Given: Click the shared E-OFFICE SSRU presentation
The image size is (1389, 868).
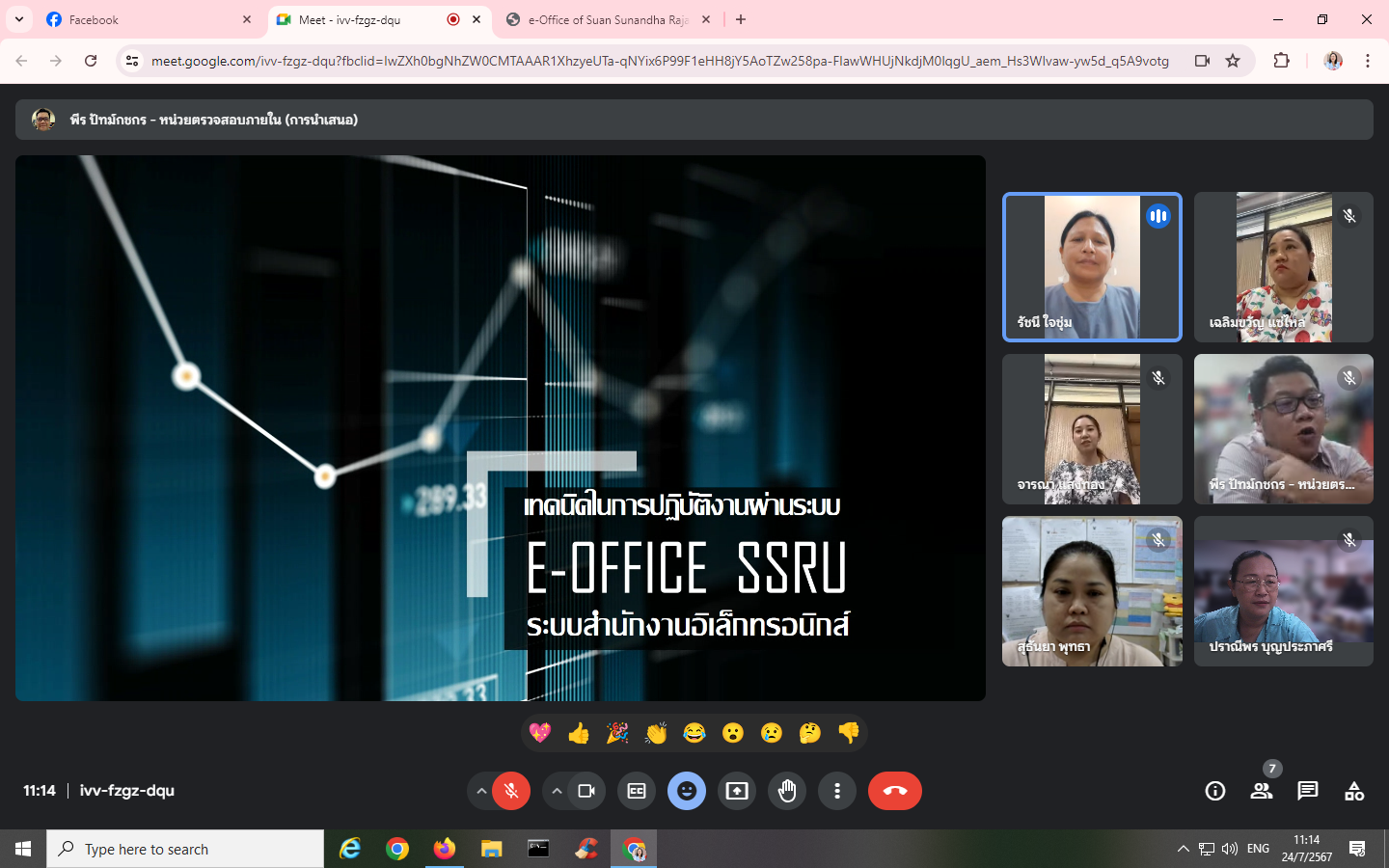Looking at the screenshot, I should pyautogui.click(x=500, y=428).
